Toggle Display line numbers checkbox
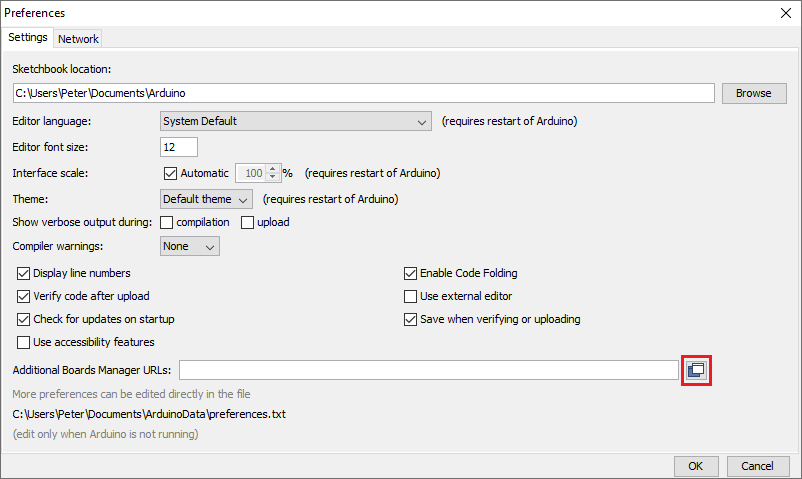The width and height of the screenshot is (802, 479). point(24,273)
